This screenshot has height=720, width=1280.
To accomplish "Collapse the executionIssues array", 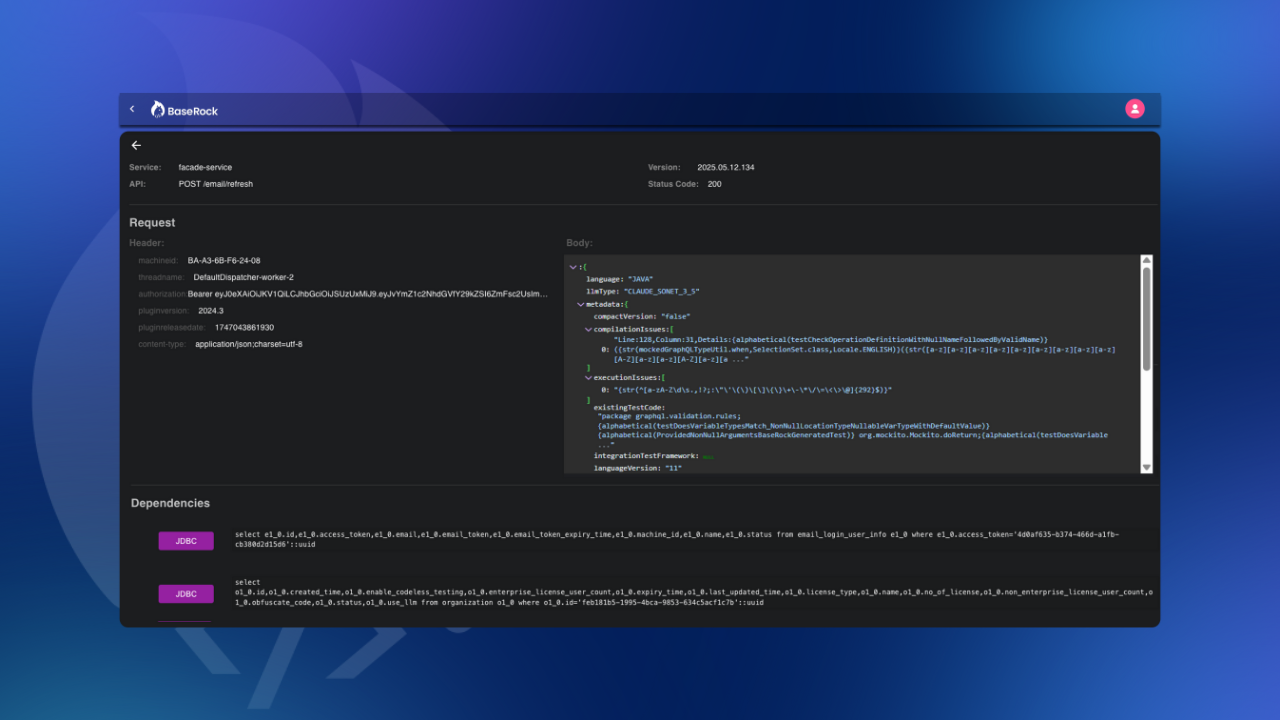I will (x=588, y=377).
